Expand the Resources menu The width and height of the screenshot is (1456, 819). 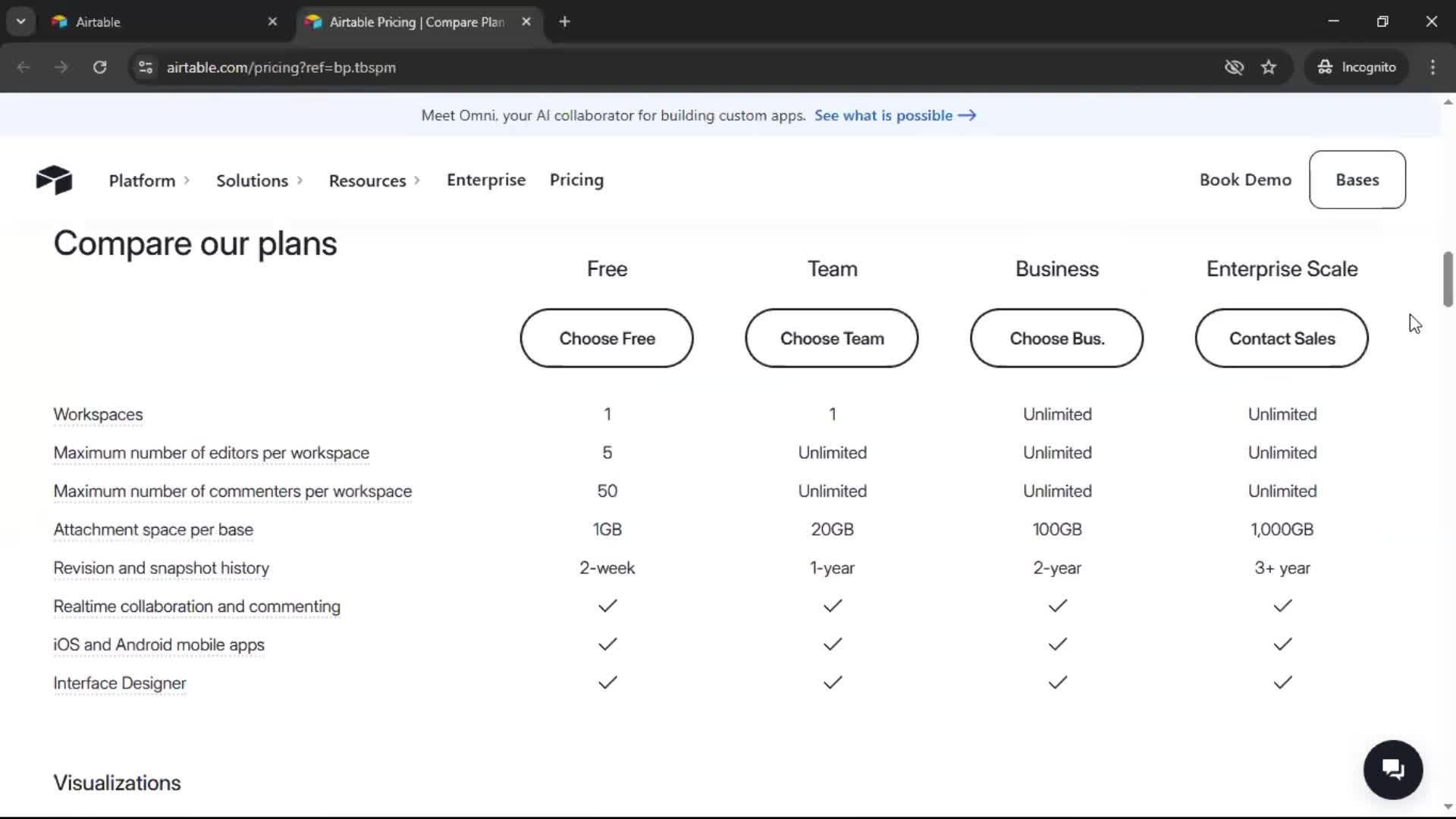pos(375,180)
